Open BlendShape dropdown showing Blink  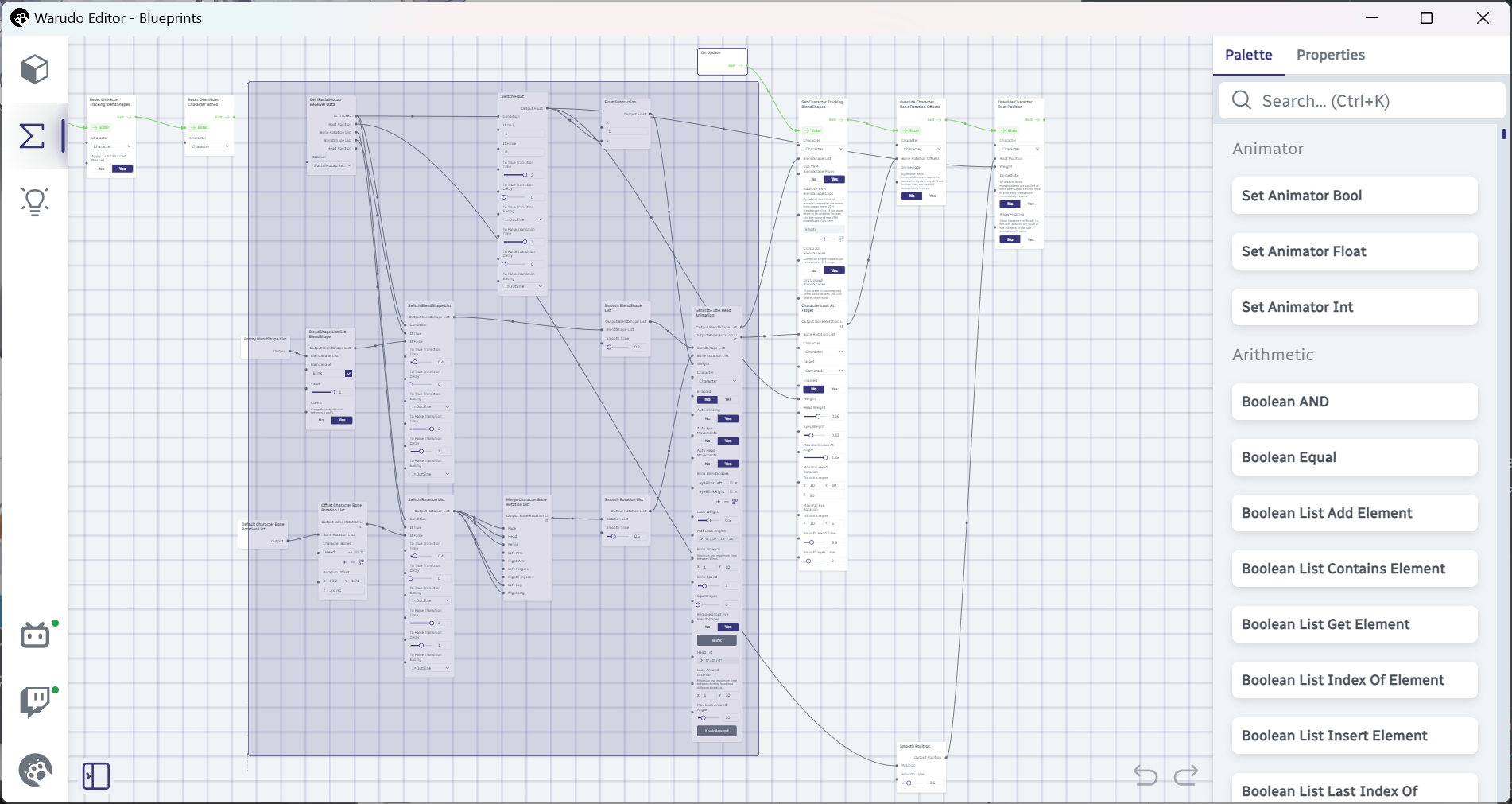click(x=331, y=373)
